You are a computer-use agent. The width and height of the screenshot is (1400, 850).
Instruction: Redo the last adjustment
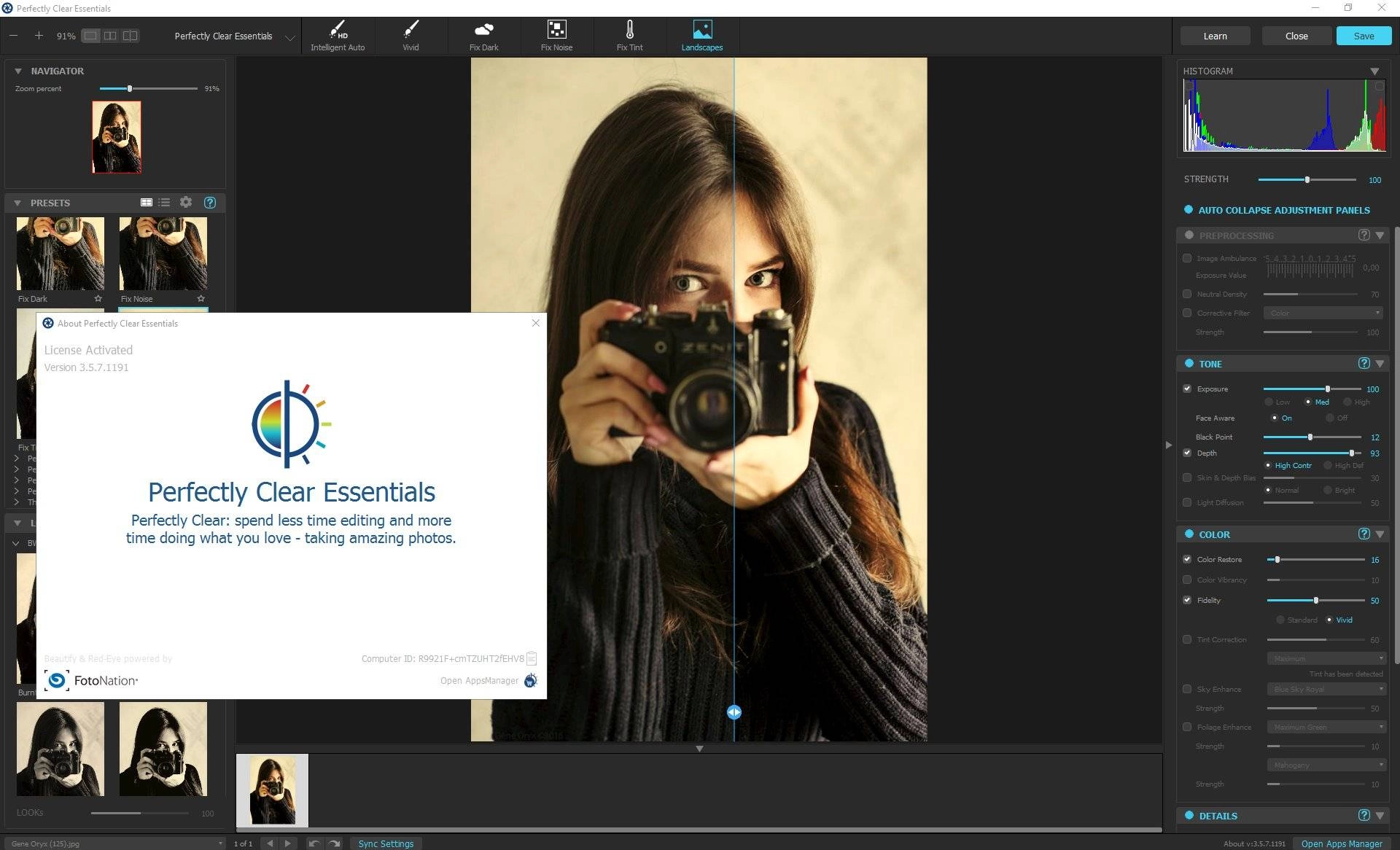pos(335,843)
